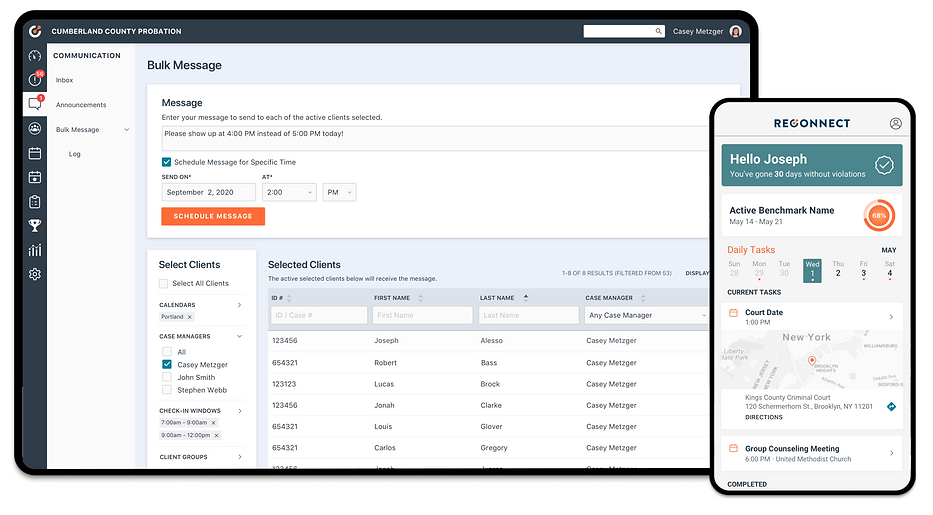Select the Communication chat icon in sidebar
Screen dimensions: 933x515
coord(35,103)
